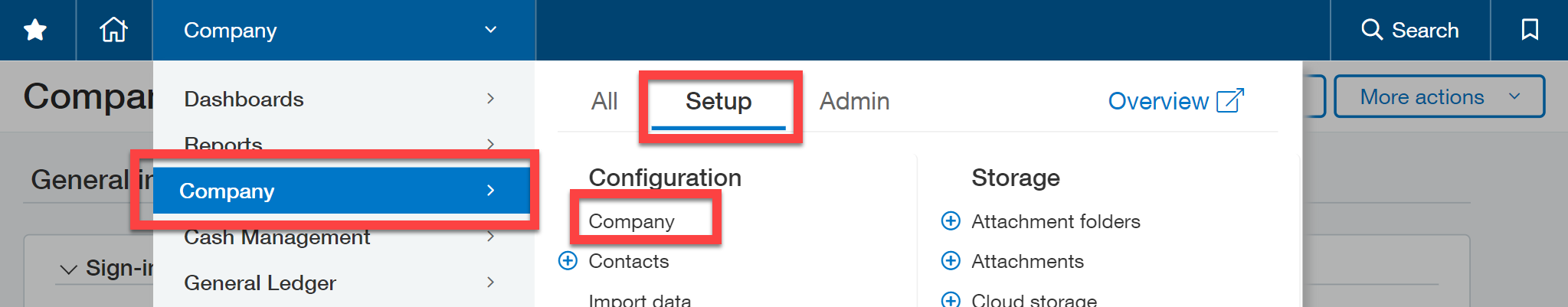Add Attachments using the plus icon
The image size is (1568, 307).
coord(951,261)
